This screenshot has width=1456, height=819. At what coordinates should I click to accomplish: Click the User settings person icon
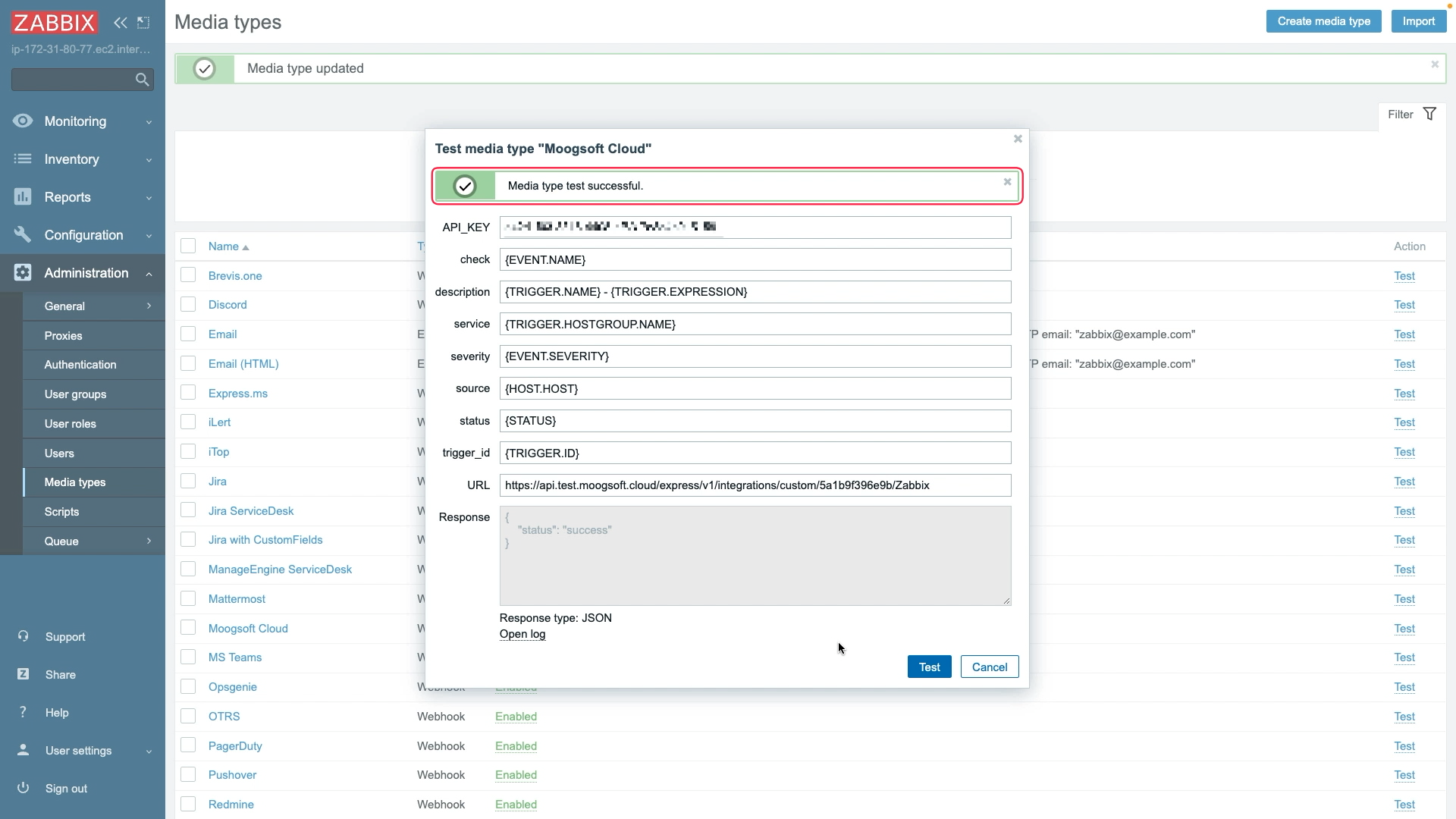pyautogui.click(x=24, y=750)
